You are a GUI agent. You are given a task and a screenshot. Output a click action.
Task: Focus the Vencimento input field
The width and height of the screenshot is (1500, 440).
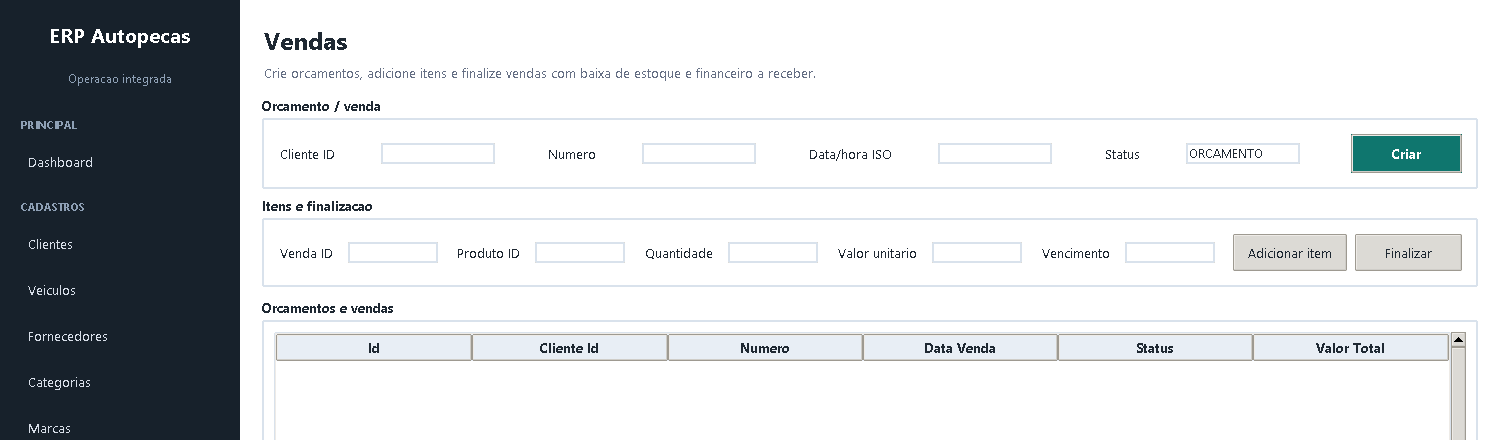[x=1170, y=253]
